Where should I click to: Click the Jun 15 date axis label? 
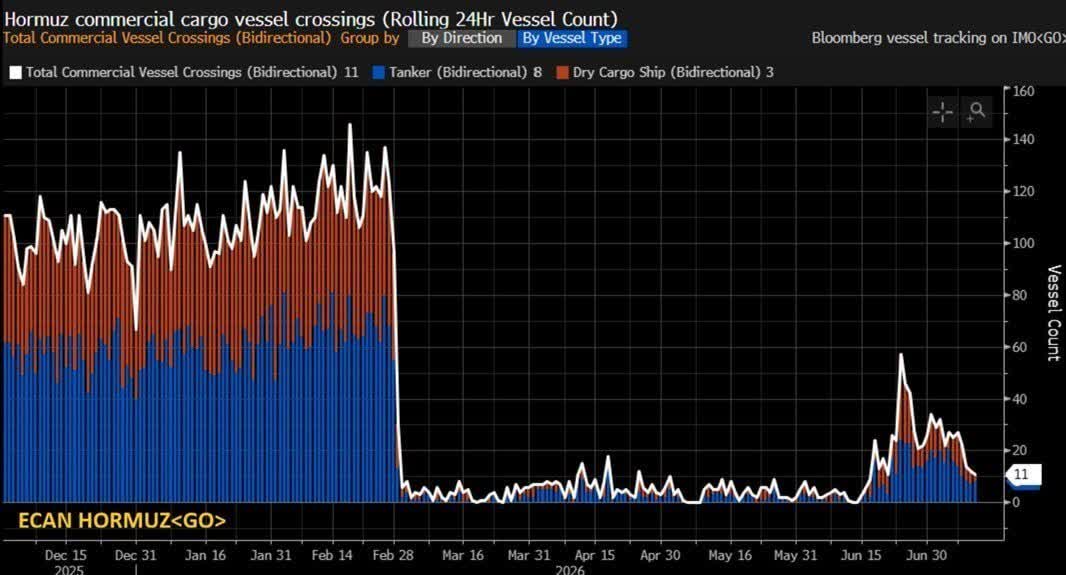pos(861,555)
